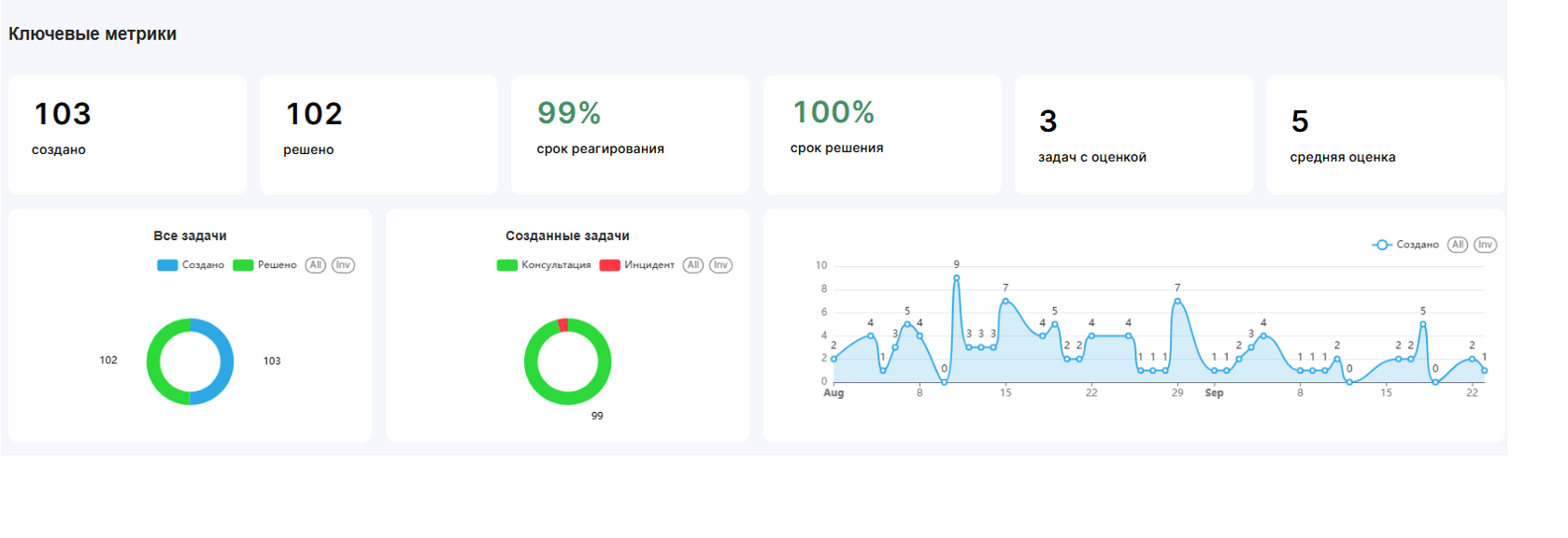Select the 100% срок решения card
Screen dimensions: 1568x538
tap(882, 134)
